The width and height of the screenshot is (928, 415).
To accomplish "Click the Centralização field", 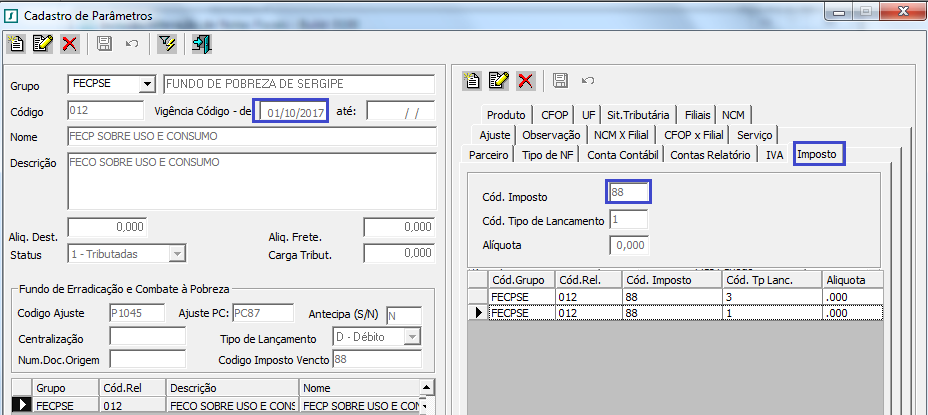I will [147, 336].
